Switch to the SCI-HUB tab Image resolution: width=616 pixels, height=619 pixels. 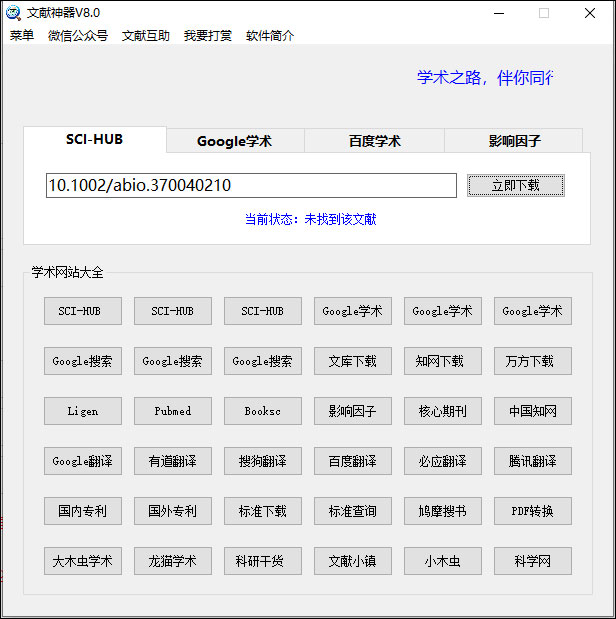click(x=95, y=139)
